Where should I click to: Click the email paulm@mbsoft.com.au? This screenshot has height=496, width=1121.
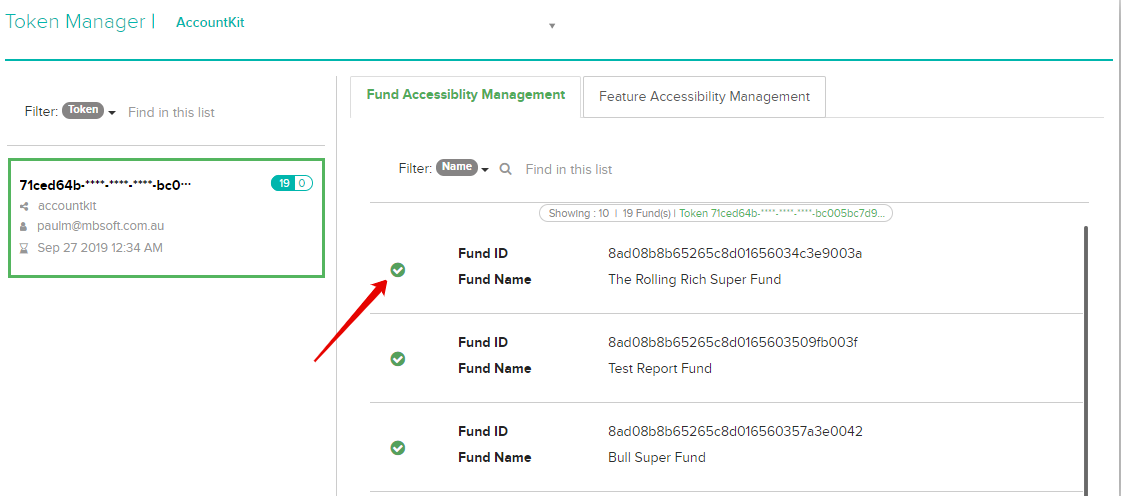(x=101, y=226)
